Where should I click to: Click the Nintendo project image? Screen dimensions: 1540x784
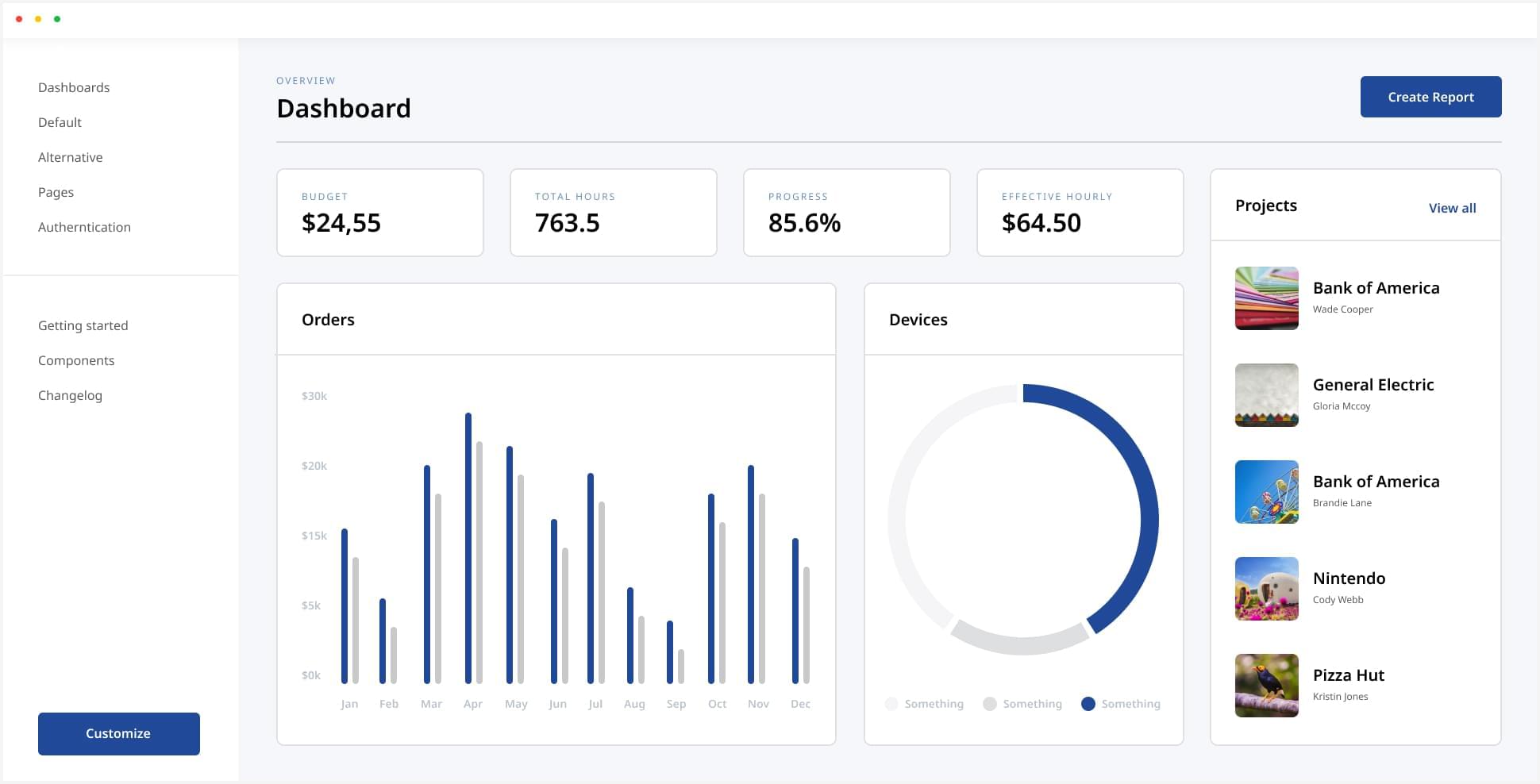coord(1266,589)
